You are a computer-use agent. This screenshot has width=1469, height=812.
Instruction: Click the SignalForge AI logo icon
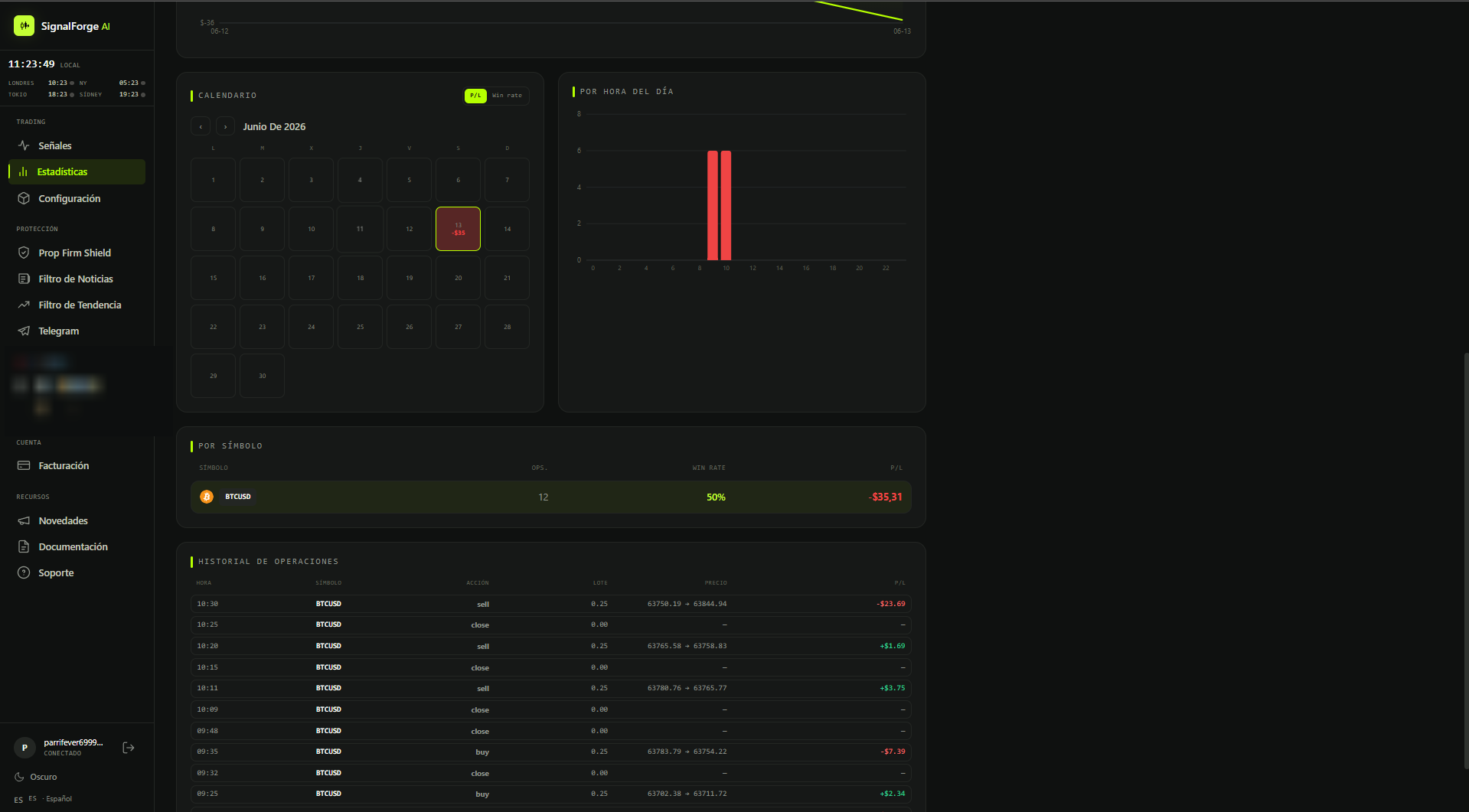24,26
